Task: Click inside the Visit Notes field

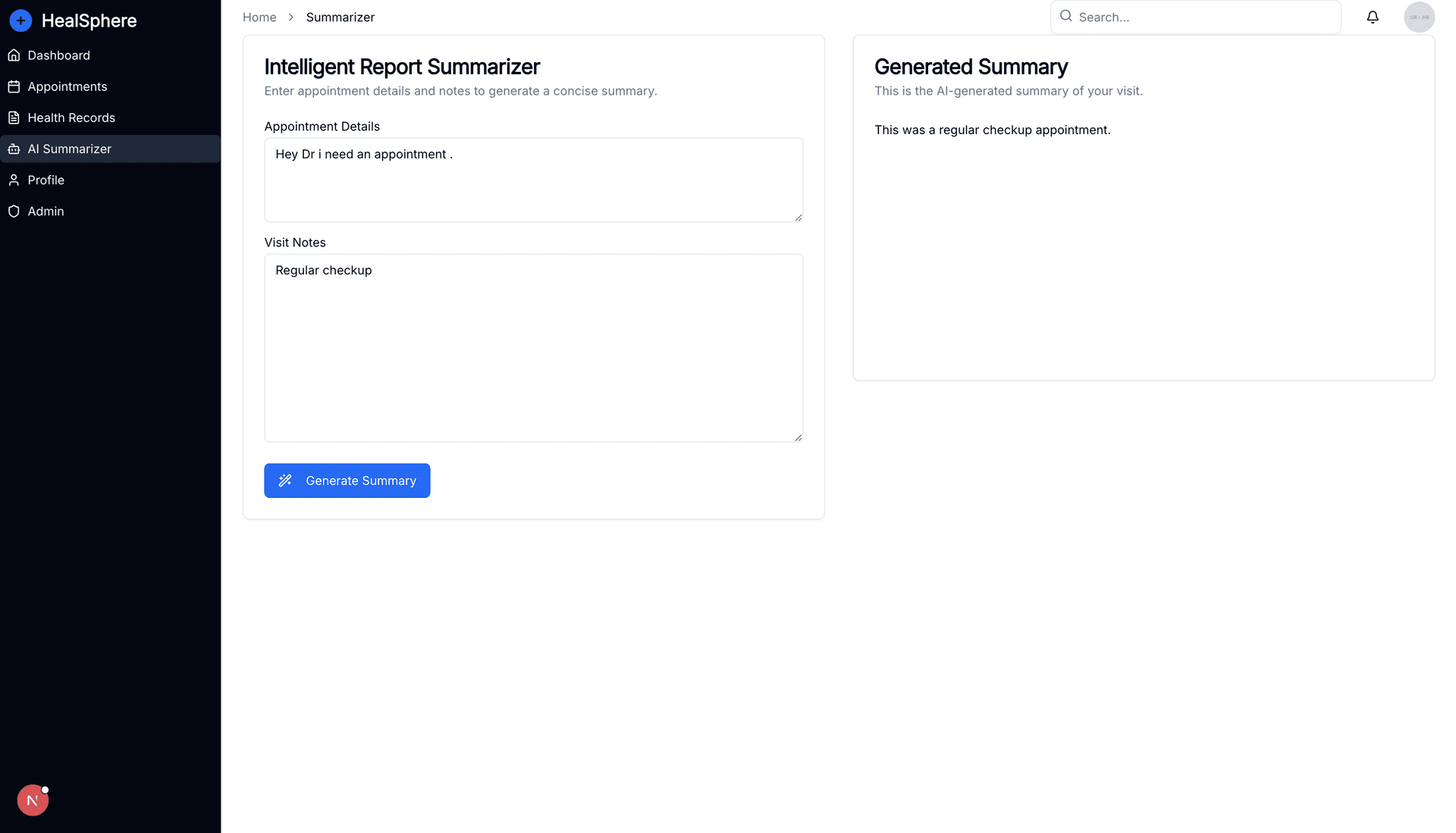Action: point(533,348)
